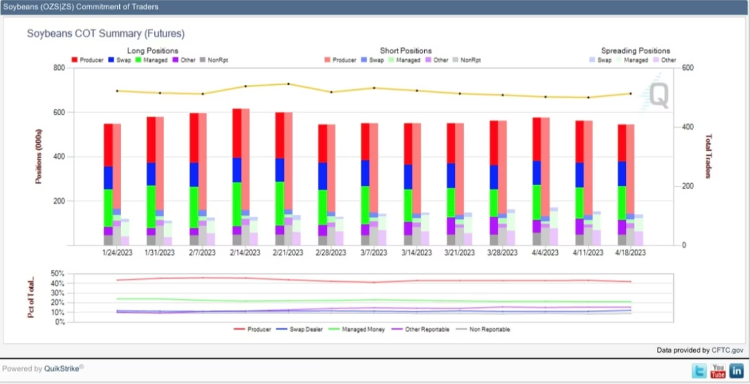750x384 pixels.
Task: Toggle Producer short positions legend entry
Action: pyautogui.click(x=341, y=60)
